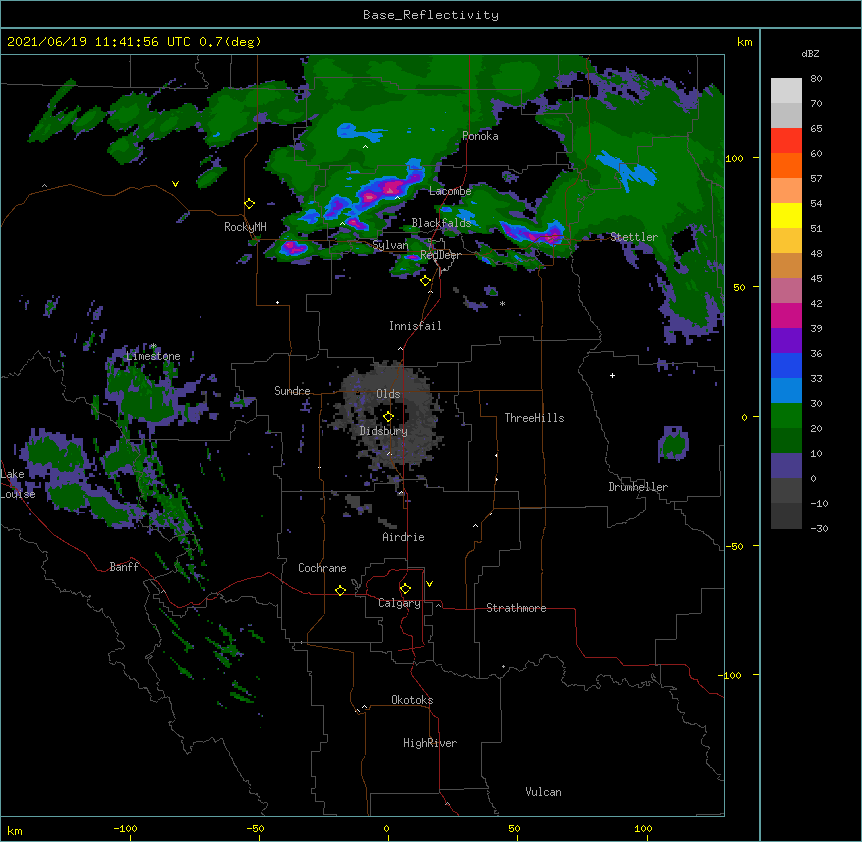Screen dimensions: 862x842
Task: Click the Okotoks label
Action: [x=412, y=700]
